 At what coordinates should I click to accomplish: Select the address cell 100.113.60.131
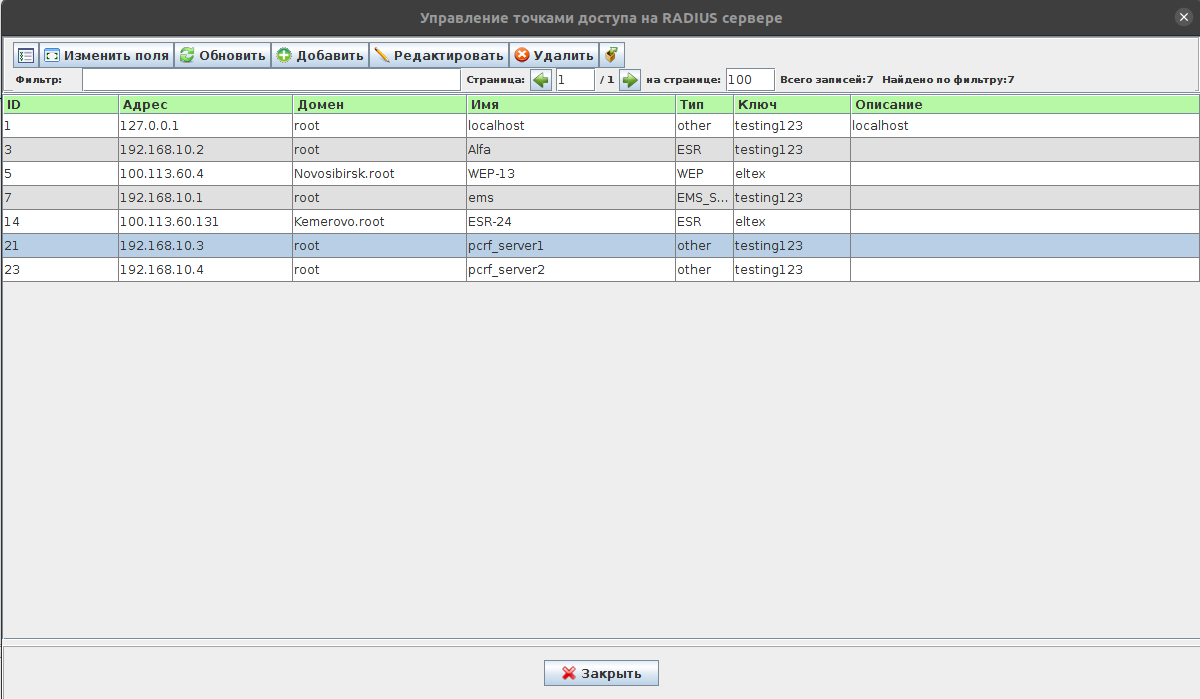[205, 222]
